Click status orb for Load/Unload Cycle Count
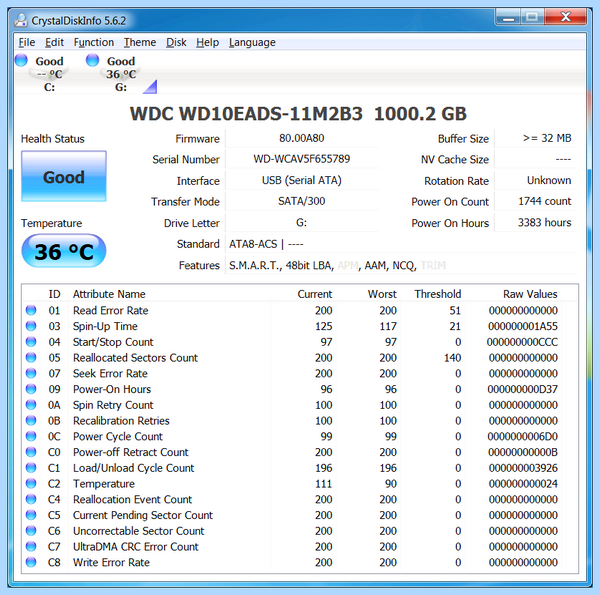 coord(31,467)
